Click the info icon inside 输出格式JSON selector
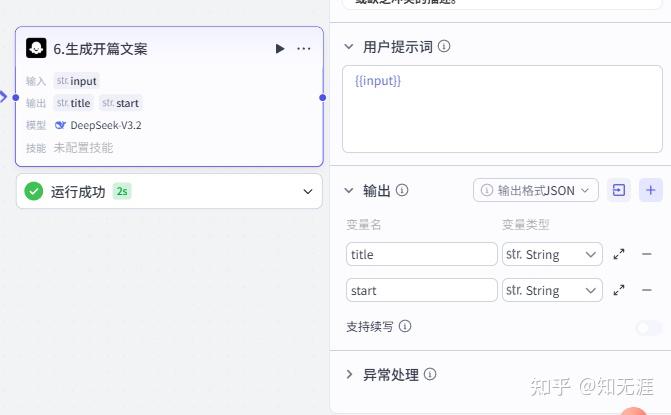Viewport: 671px width, 415px height. tap(487, 190)
